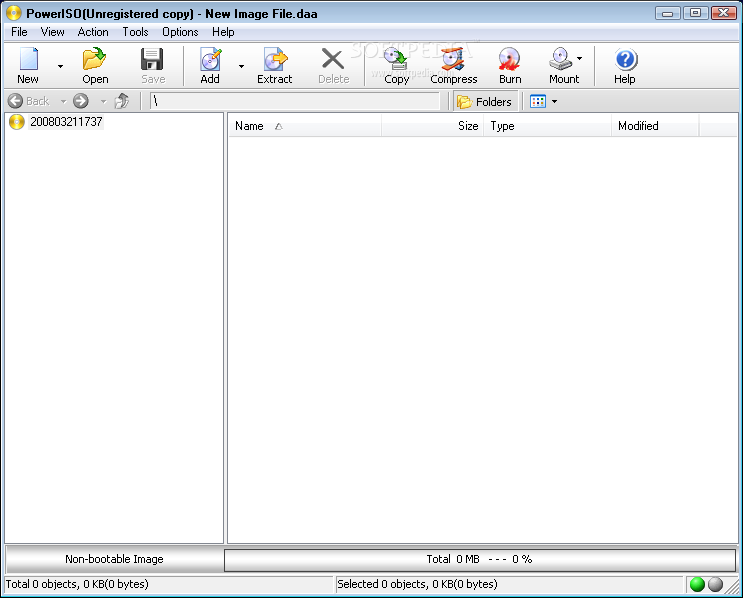Select the 200803211737 tree node
743x598 pixels.
(x=66, y=122)
